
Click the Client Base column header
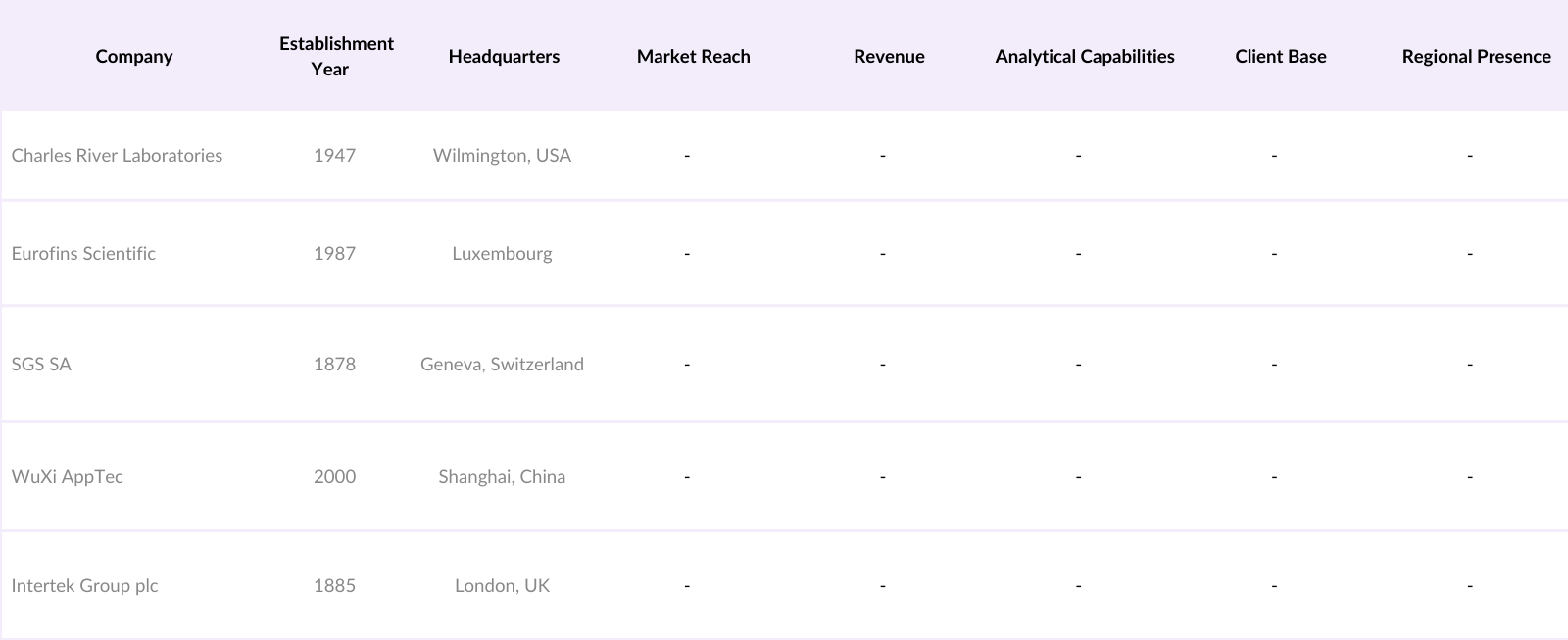tap(1281, 56)
